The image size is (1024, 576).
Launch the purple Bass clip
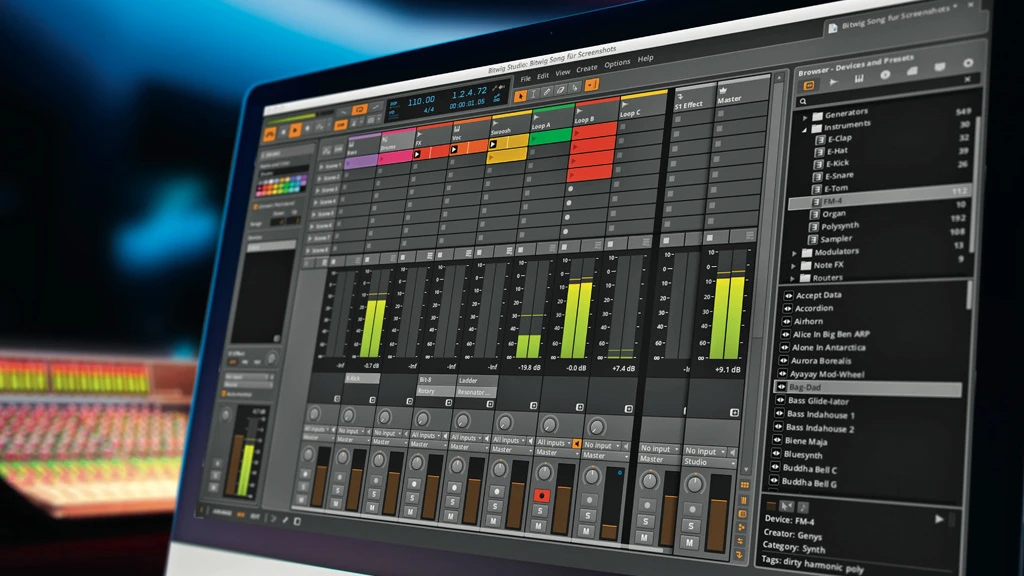[361, 162]
